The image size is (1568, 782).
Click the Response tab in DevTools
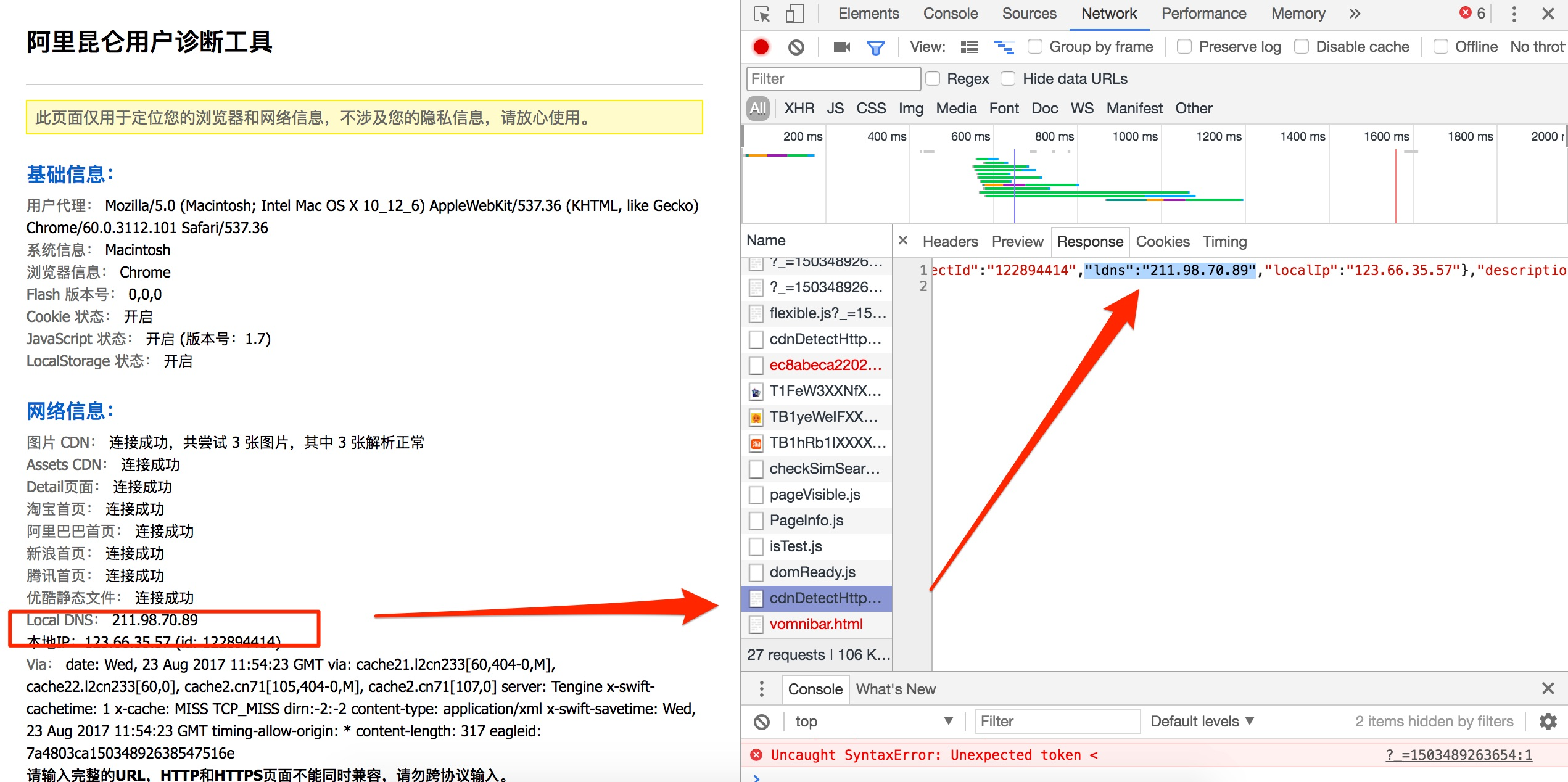click(1090, 241)
